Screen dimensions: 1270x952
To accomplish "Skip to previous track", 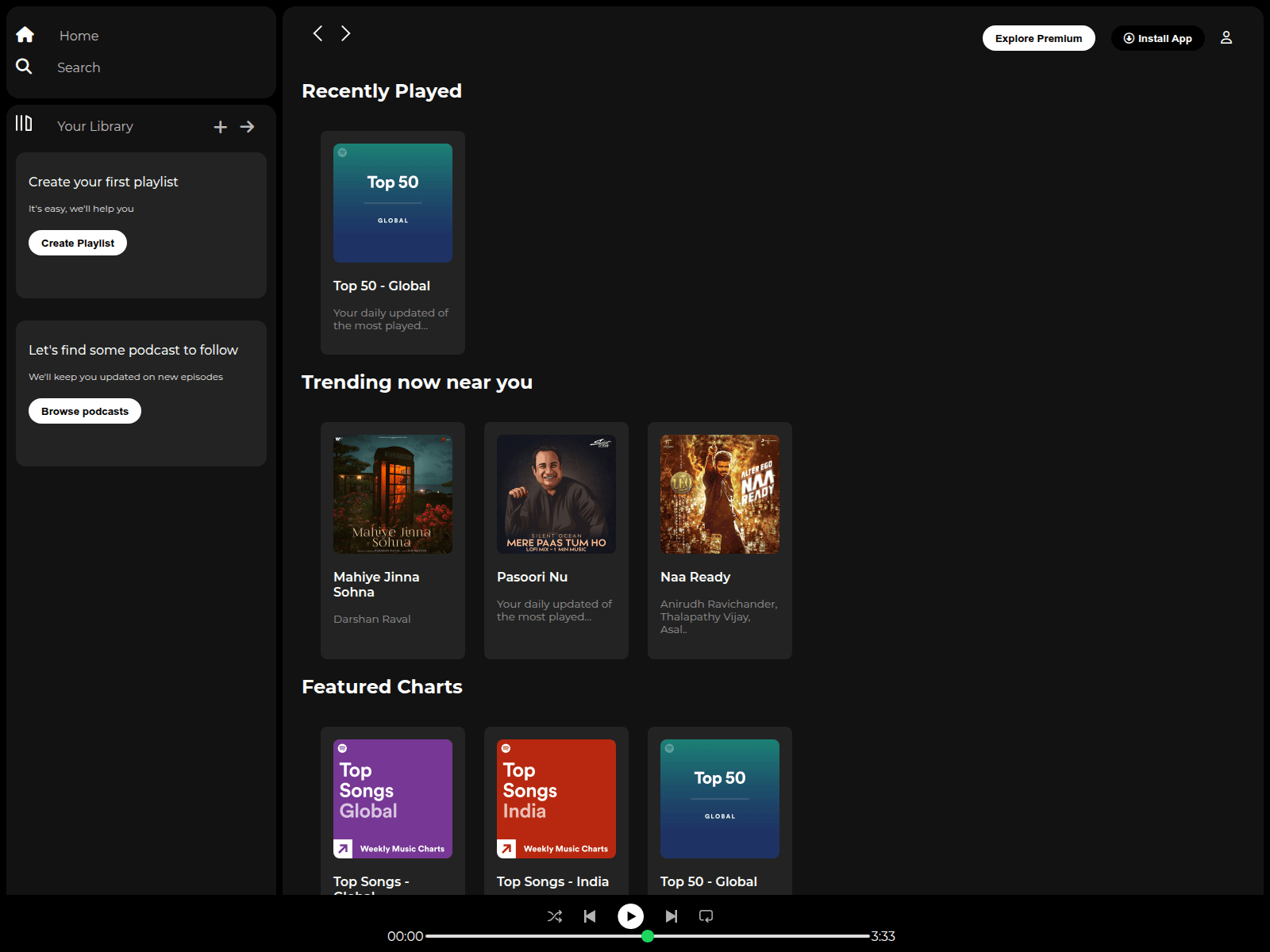I will click(x=590, y=916).
